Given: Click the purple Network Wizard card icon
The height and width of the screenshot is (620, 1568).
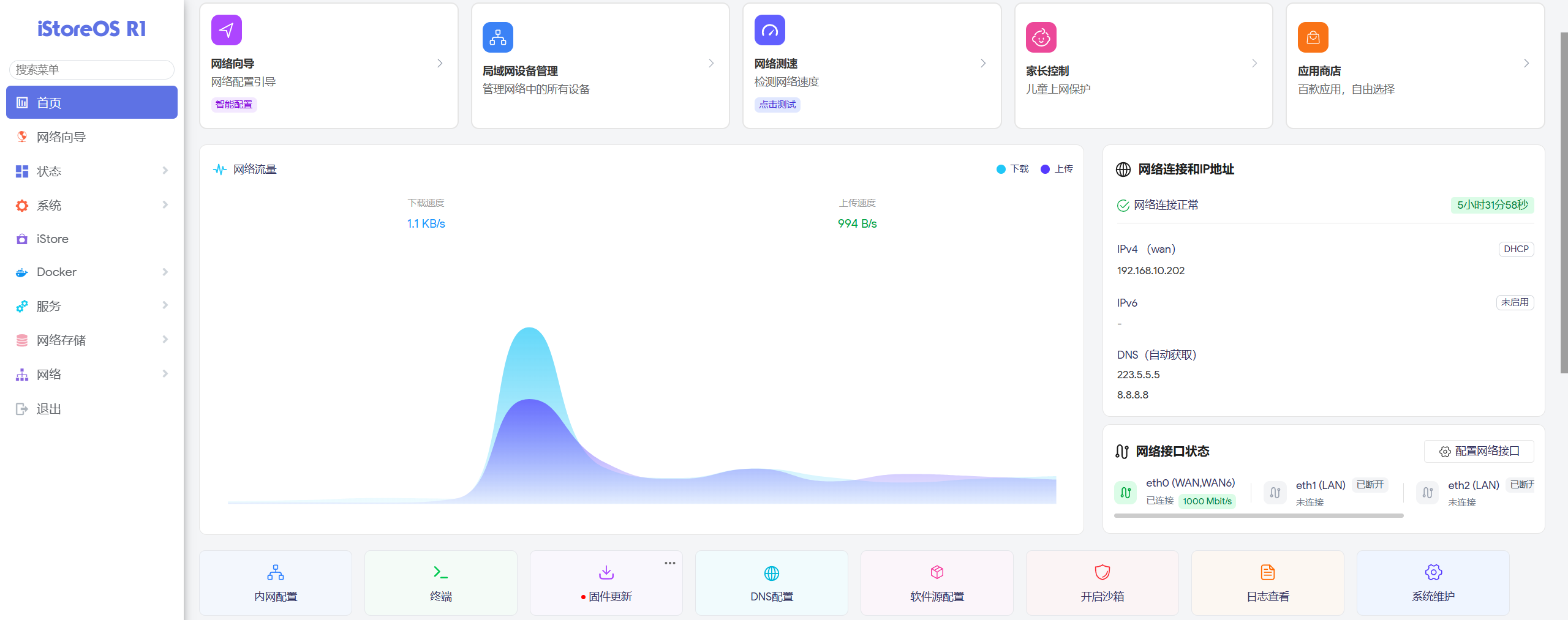Looking at the screenshot, I should [226, 30].
